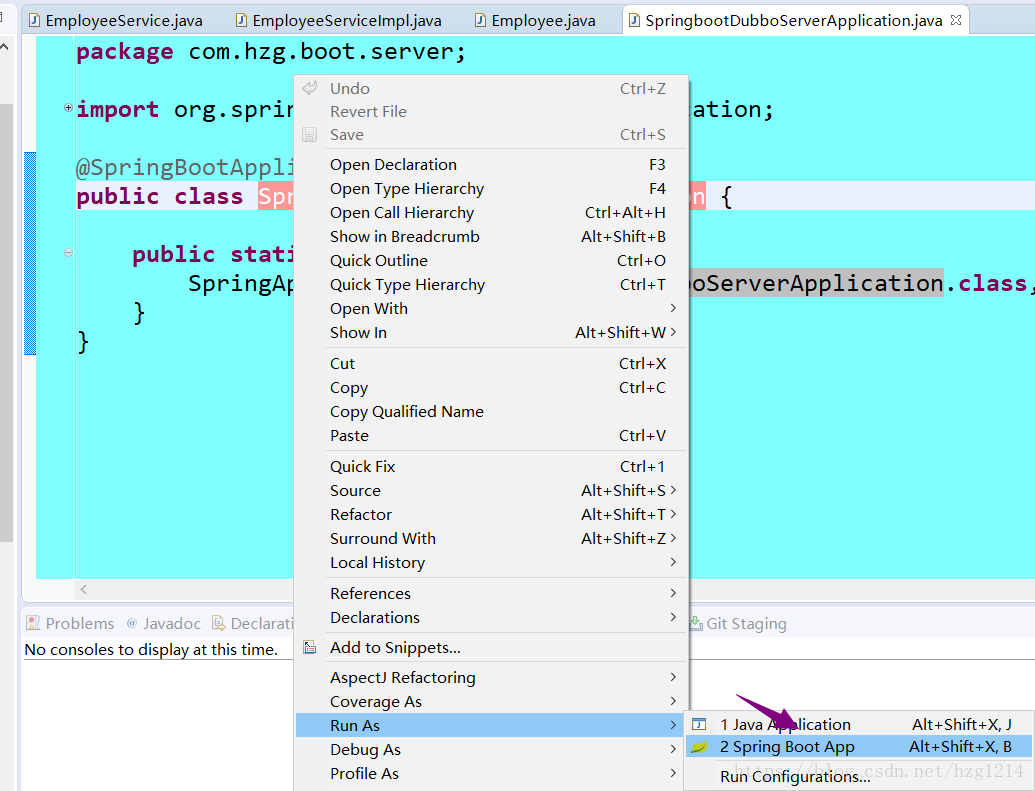Expand the Show In submenu
1035x791 pixels.
tap(492, 333)
